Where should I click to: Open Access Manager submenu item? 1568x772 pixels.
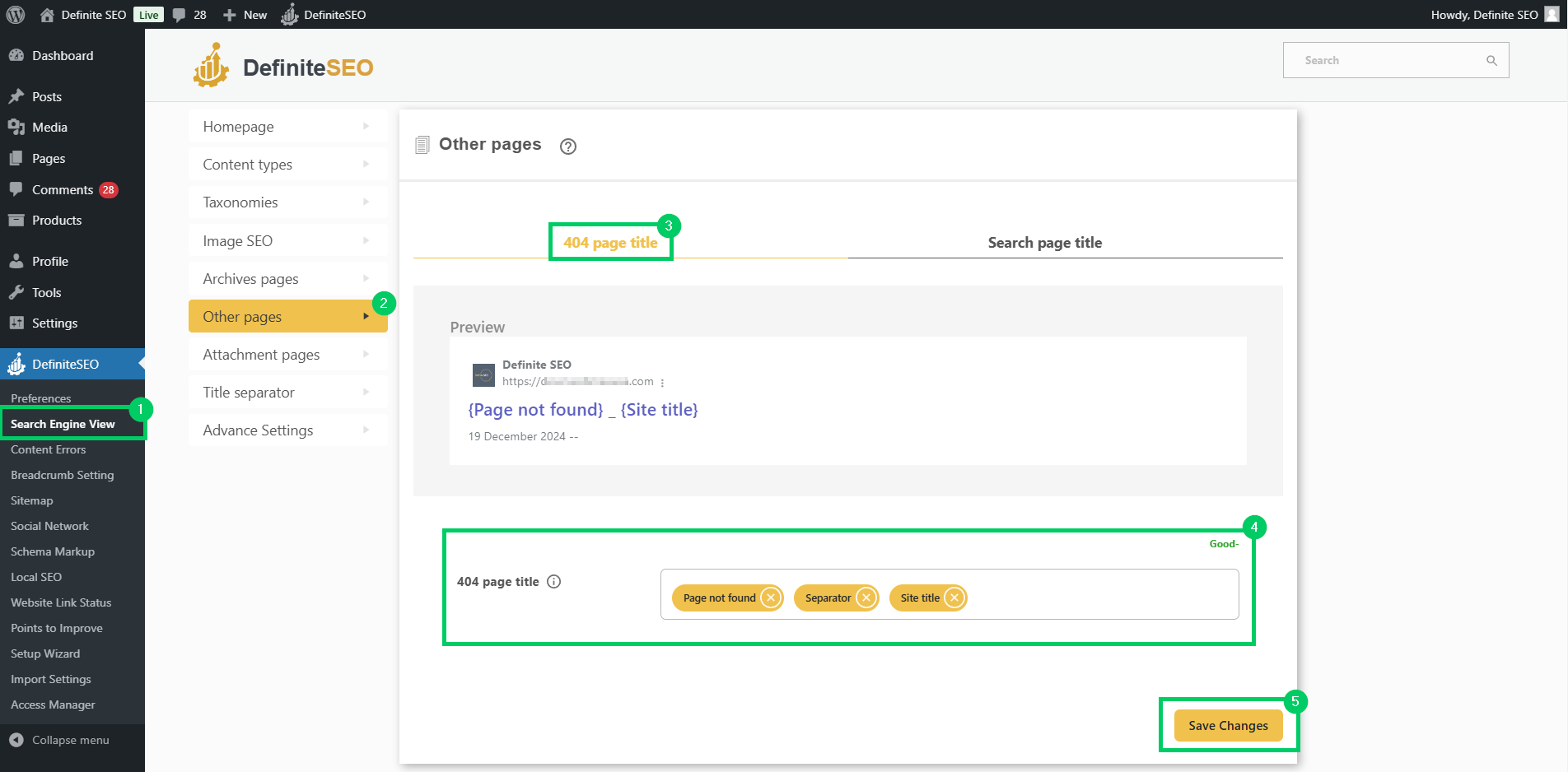[53, 705]
